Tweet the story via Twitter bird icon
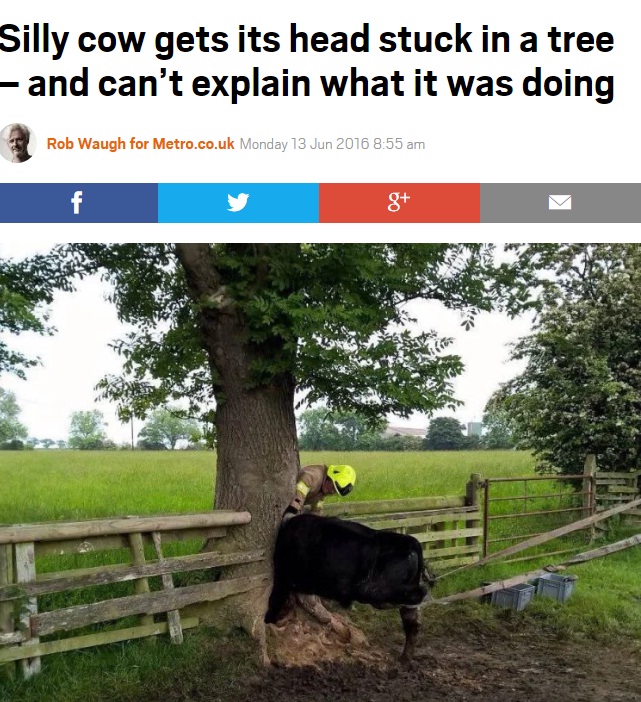The image size is (641, 702). (238, 203)
